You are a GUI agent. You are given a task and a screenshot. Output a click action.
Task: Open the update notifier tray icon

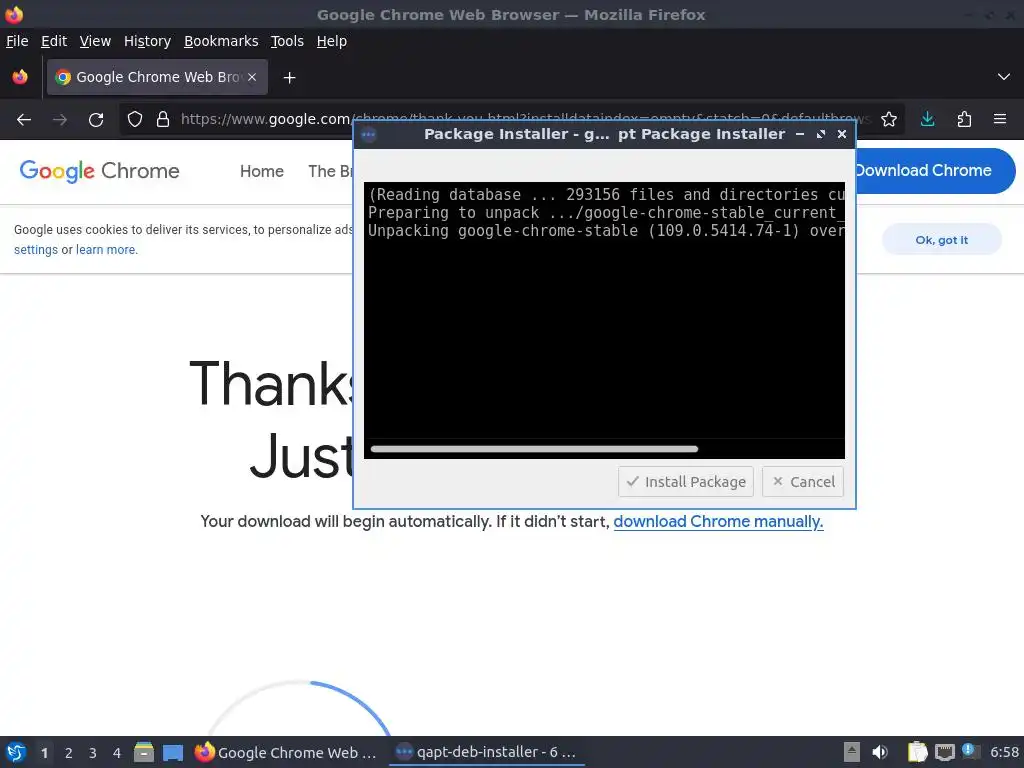tap(971, 752)
